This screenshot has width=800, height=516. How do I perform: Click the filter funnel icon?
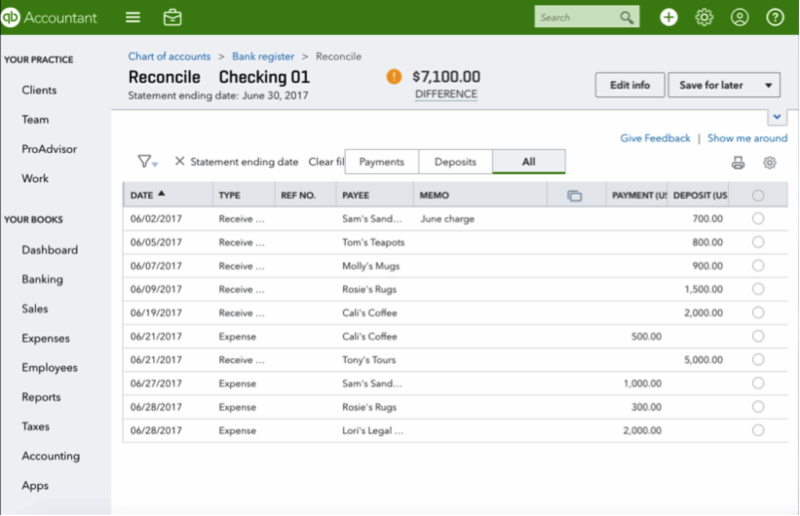pos(146,161)
